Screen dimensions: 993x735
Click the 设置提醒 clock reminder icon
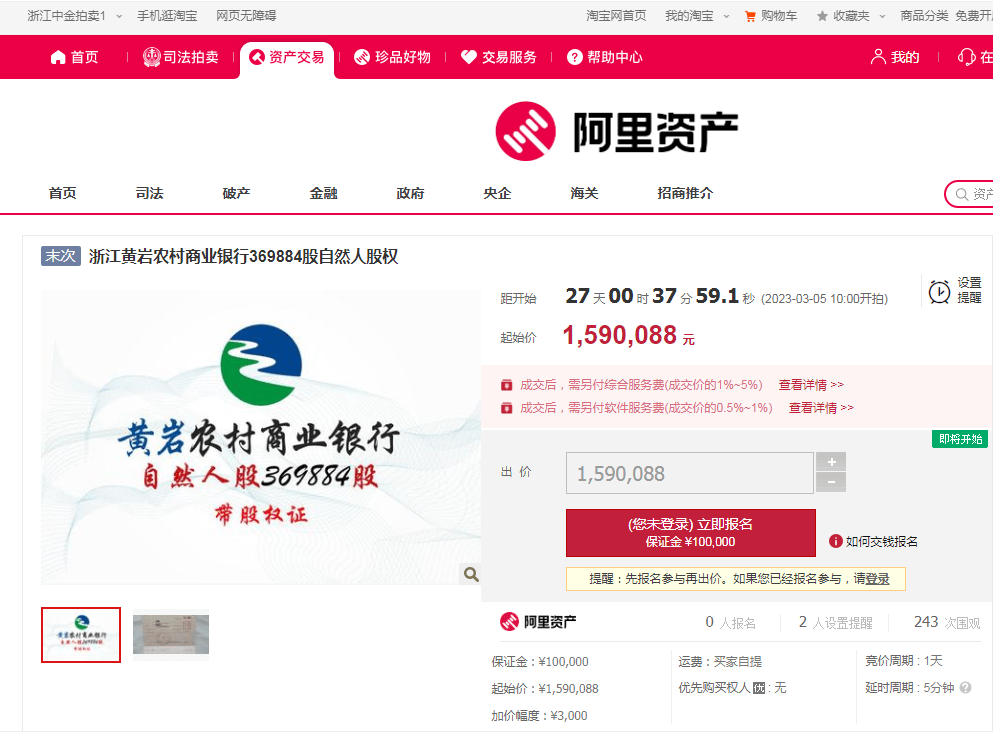(939, 291)
